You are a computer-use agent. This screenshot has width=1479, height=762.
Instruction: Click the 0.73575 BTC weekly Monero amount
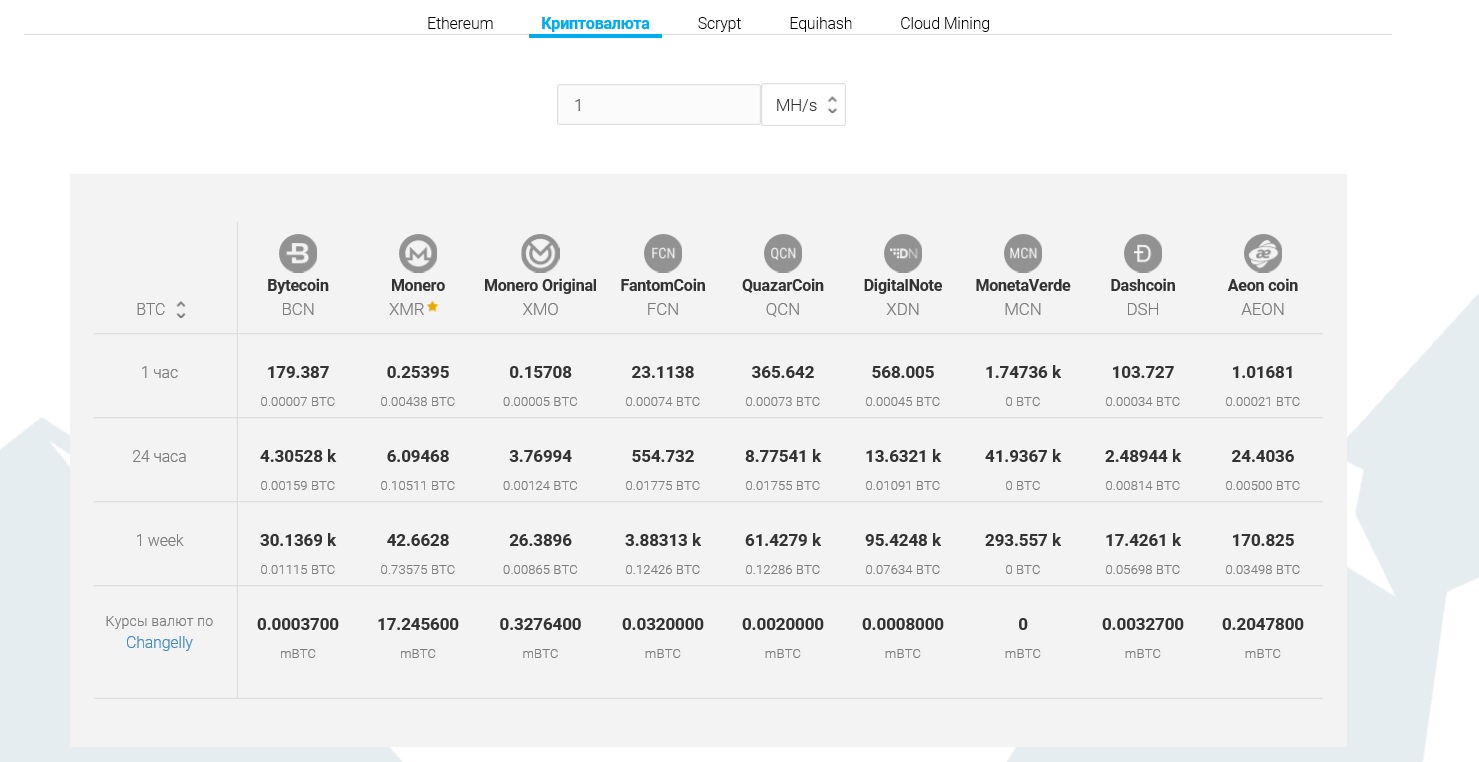[418, 569]
